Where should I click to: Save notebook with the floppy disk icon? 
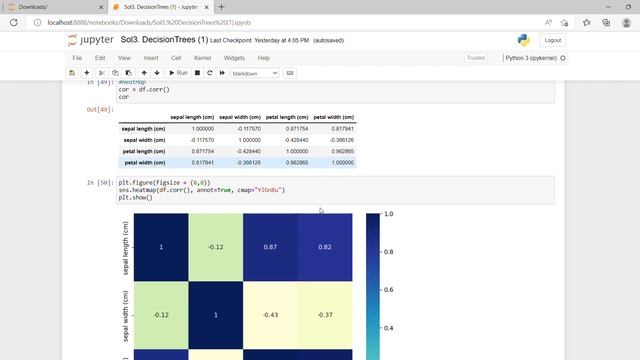pos(72,73)
